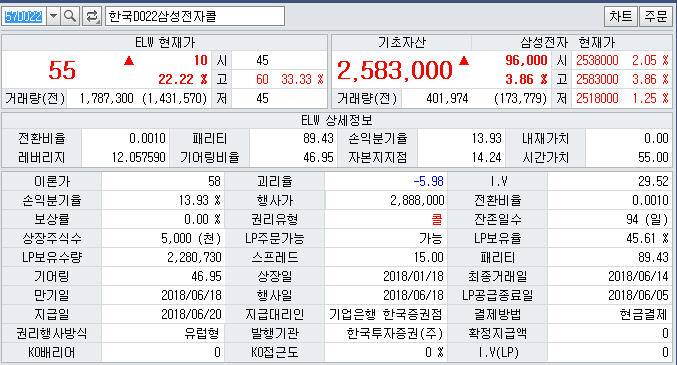The width and height of the screenshot is (677, 365).
Task: Select underlying price 2,583,000
Action: click(x=395, y=70)
